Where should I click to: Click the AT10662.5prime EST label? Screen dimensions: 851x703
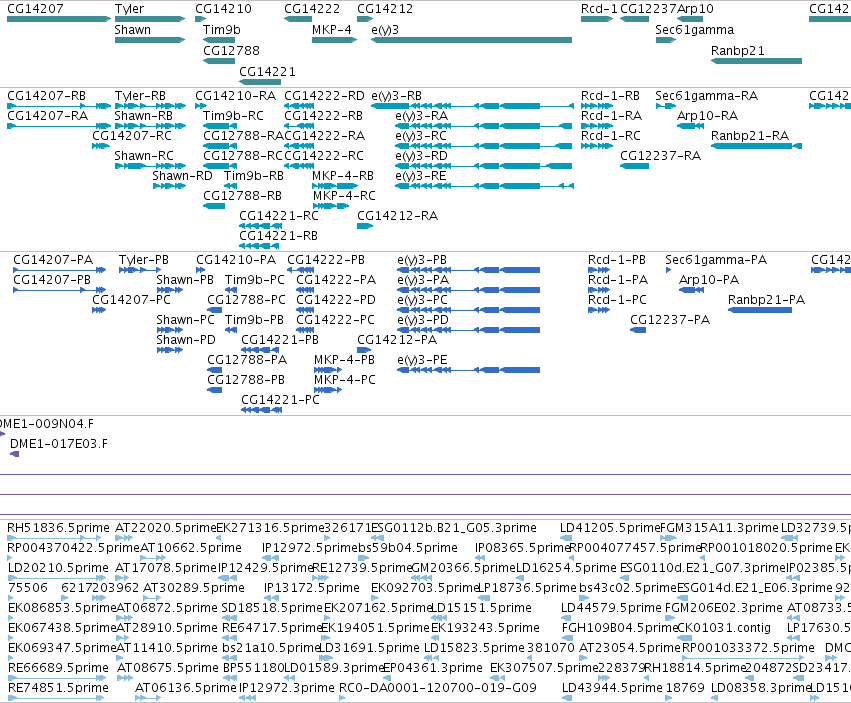click(190, 548)
